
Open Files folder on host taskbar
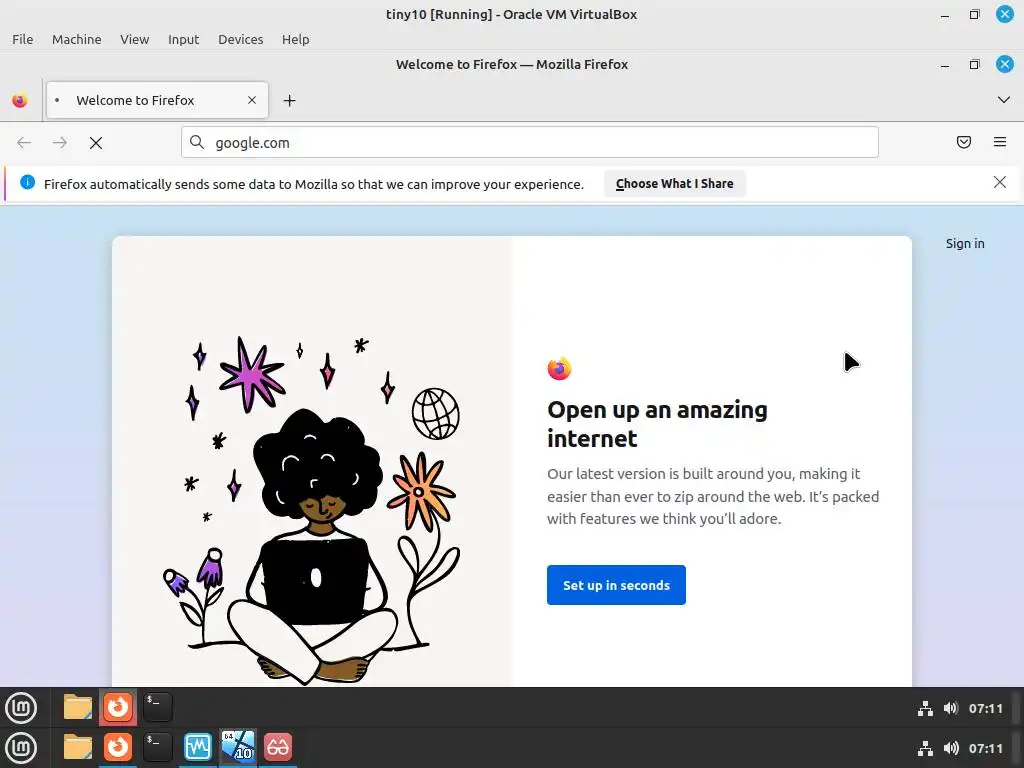pos(78,747)
